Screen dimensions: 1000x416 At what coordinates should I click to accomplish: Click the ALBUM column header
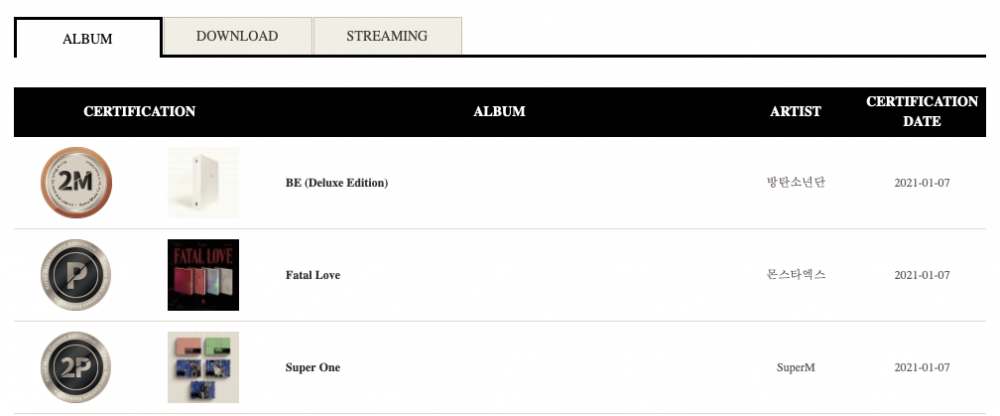[x=499, y=112]
